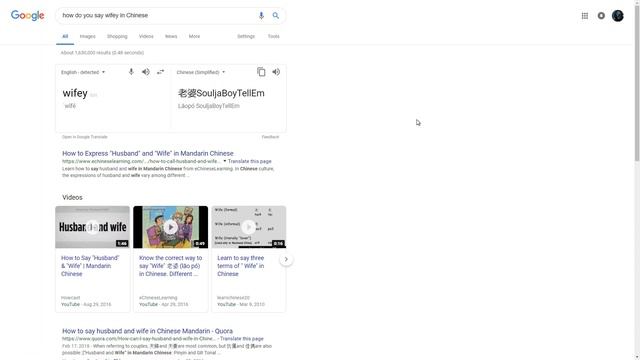
Task: Switch to the Videos tab
Action: click(x=146, y=36)
